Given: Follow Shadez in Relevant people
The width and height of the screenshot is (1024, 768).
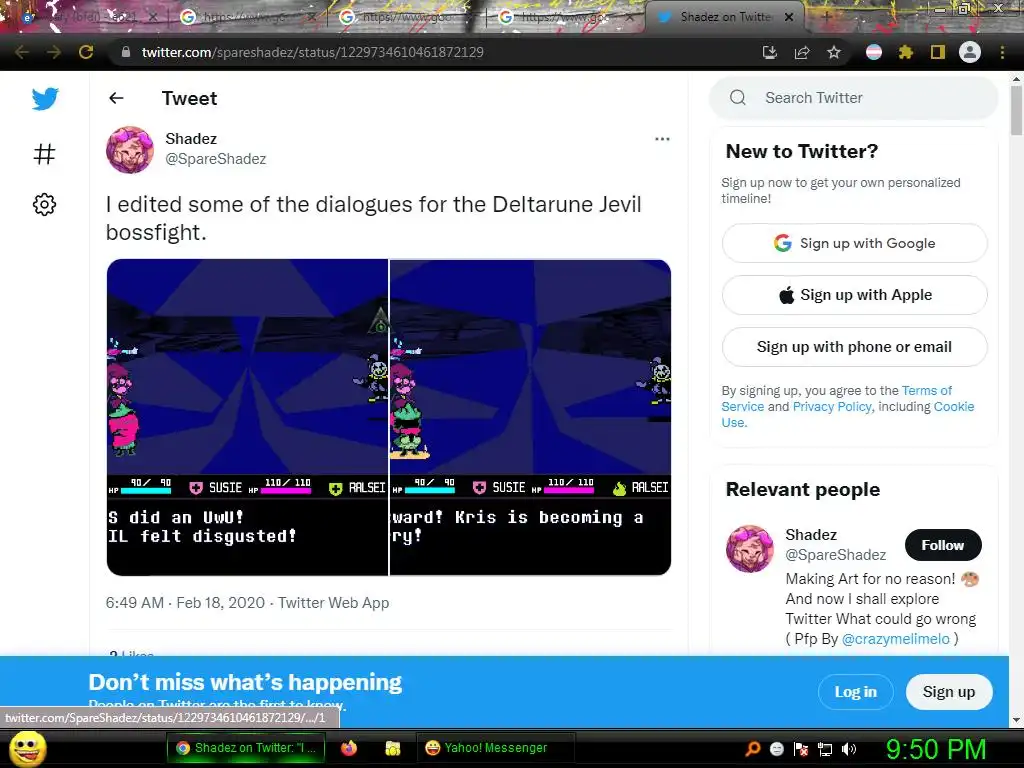Looking at the screenshot, I should tap(942, 545).
